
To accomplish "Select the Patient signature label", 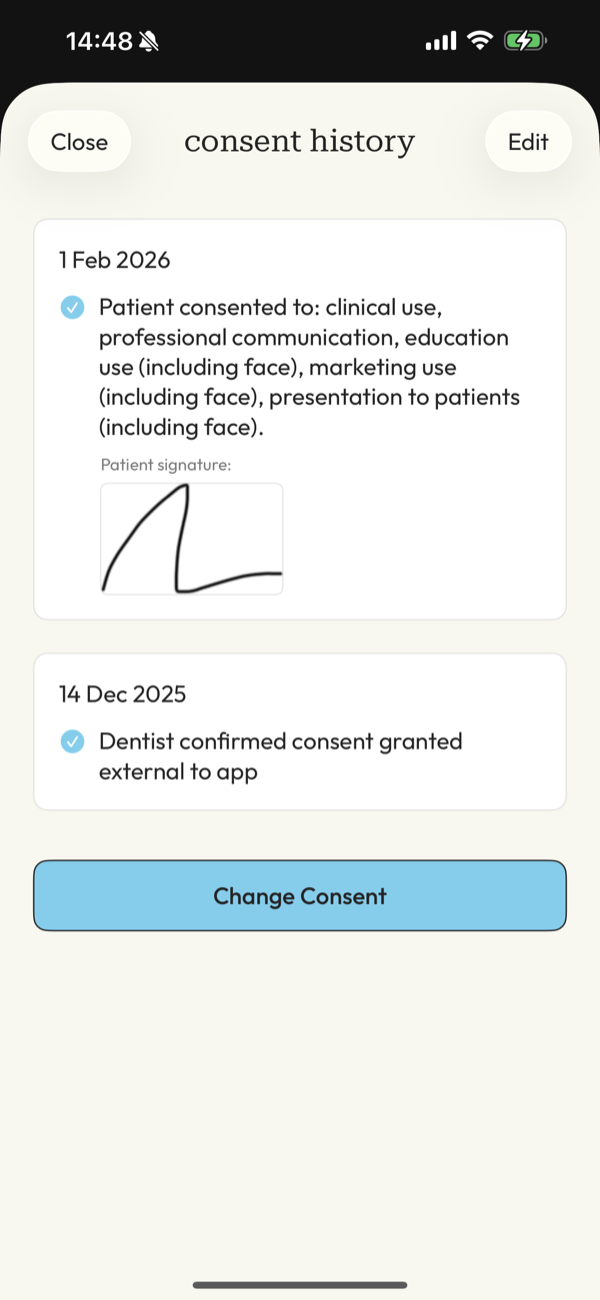I will pos(162,464).
